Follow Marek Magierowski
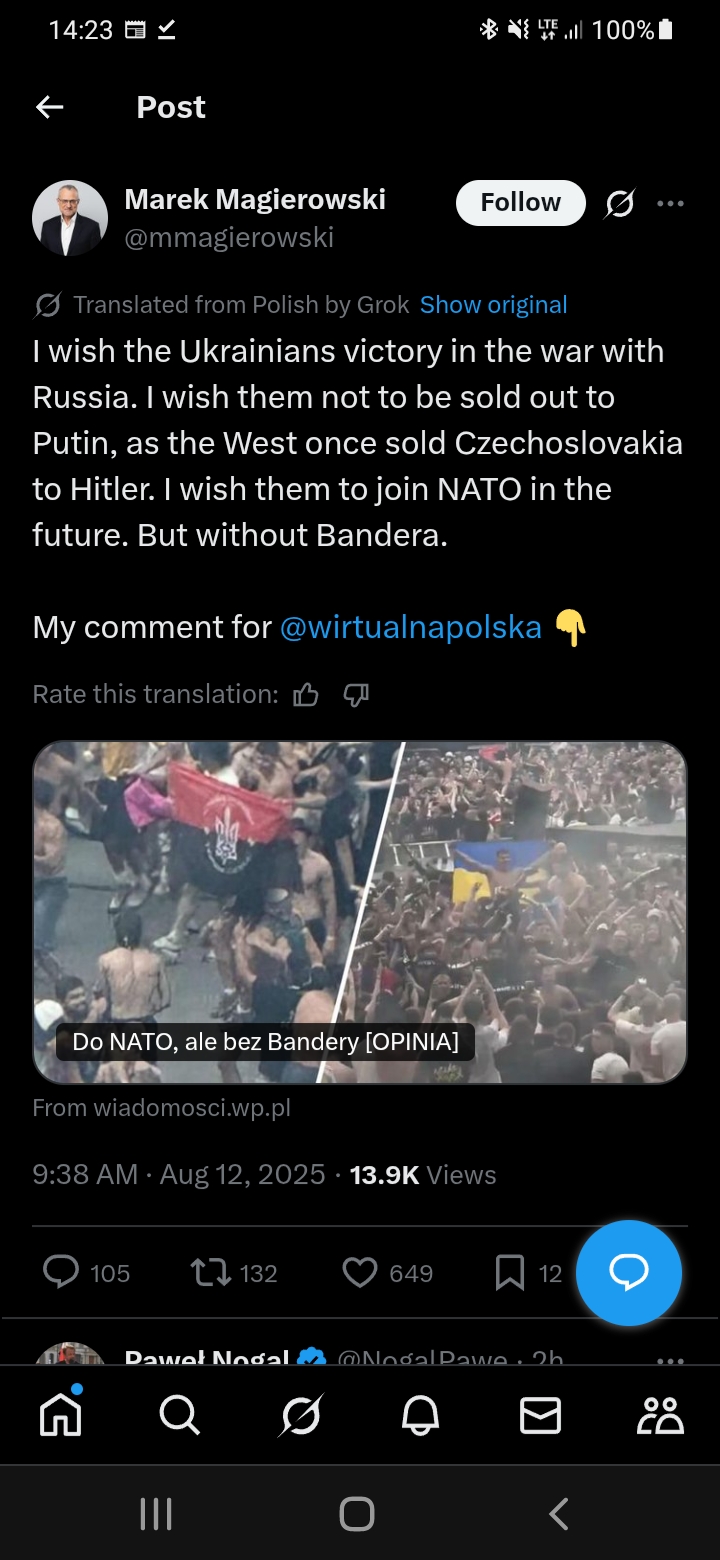 click(x=520, y=203)
